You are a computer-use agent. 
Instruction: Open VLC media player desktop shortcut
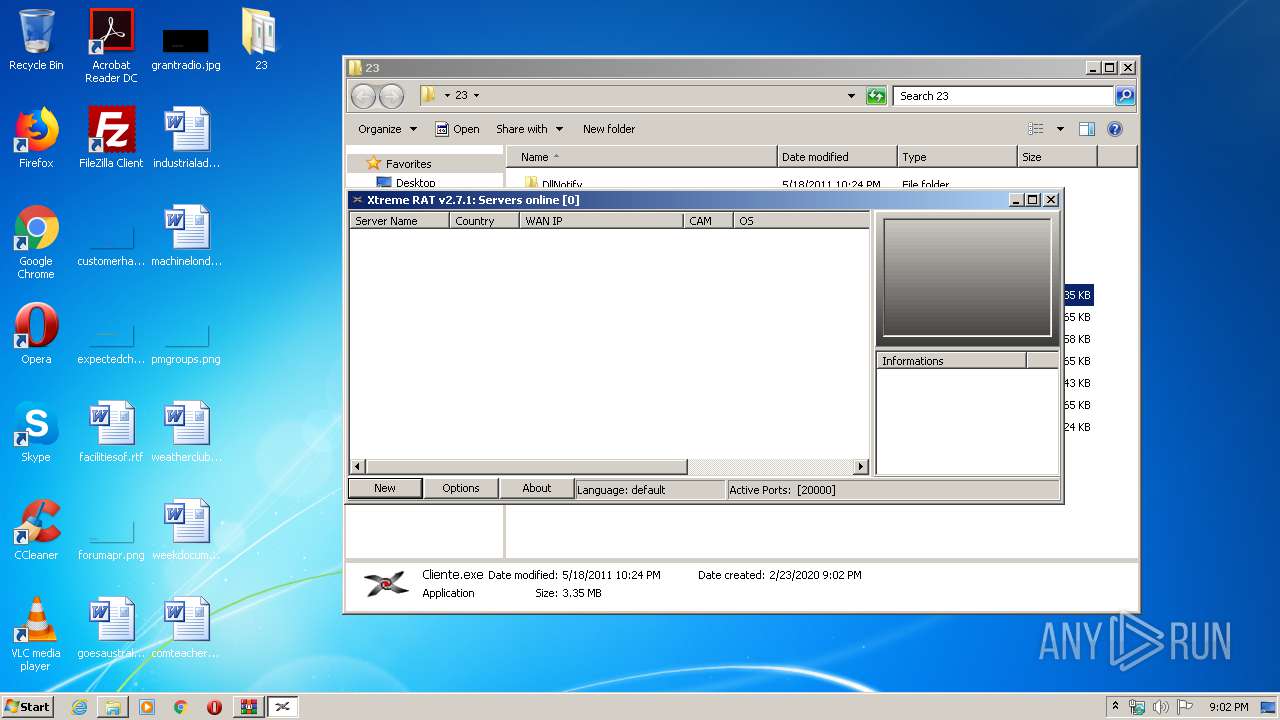point(36,634)
